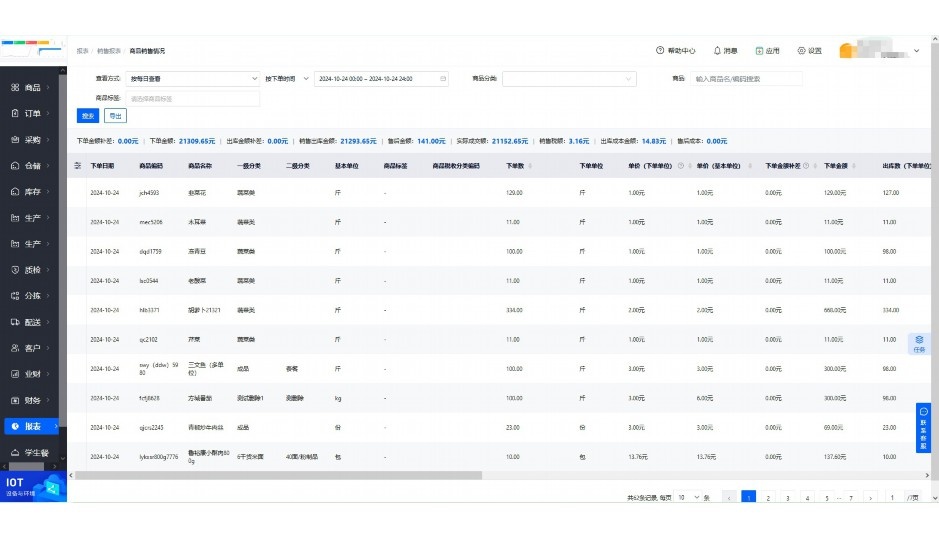Click the table column settings icon
The width and height of the screenshot is (939, 538).
coord(79,166)
